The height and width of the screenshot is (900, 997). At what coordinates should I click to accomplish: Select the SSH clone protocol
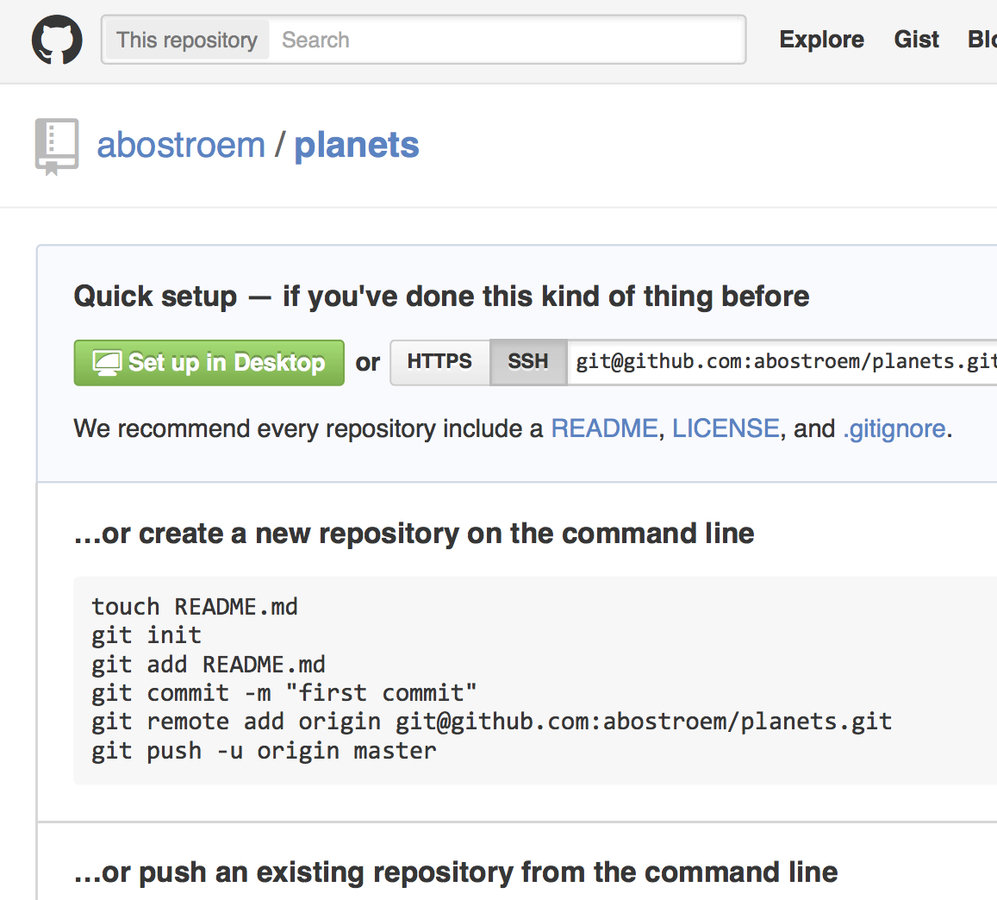point(528,362)
